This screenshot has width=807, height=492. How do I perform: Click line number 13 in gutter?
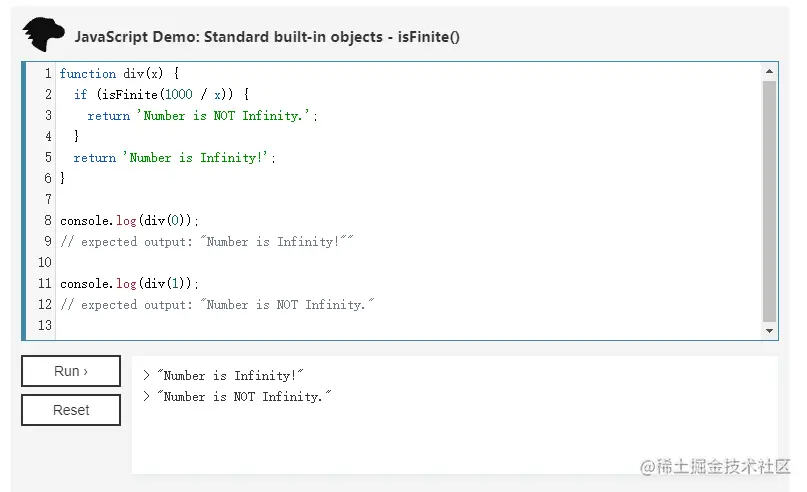point(44,326)
